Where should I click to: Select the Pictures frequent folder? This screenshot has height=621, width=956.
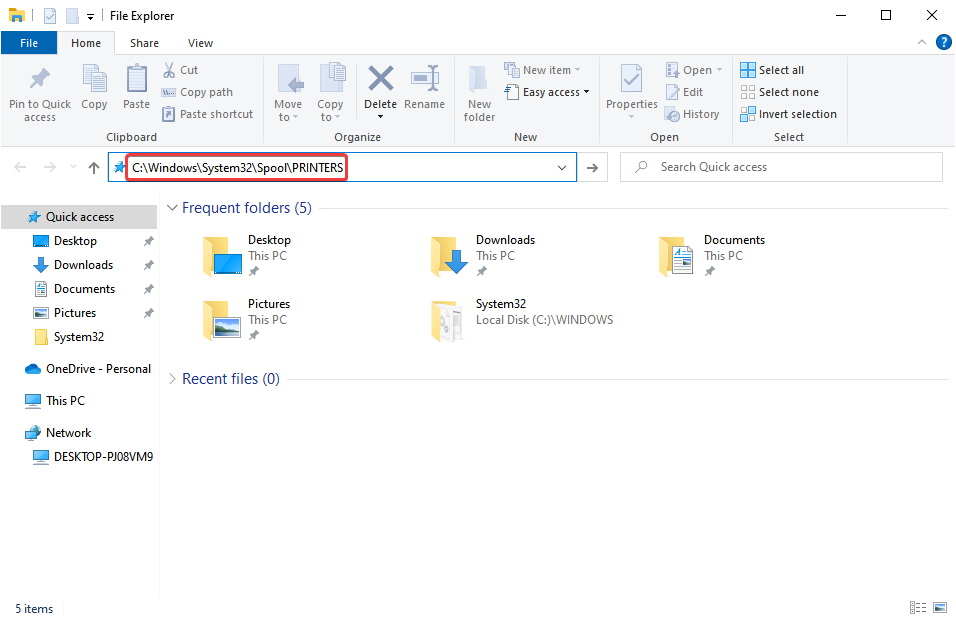tap(247, 320)
